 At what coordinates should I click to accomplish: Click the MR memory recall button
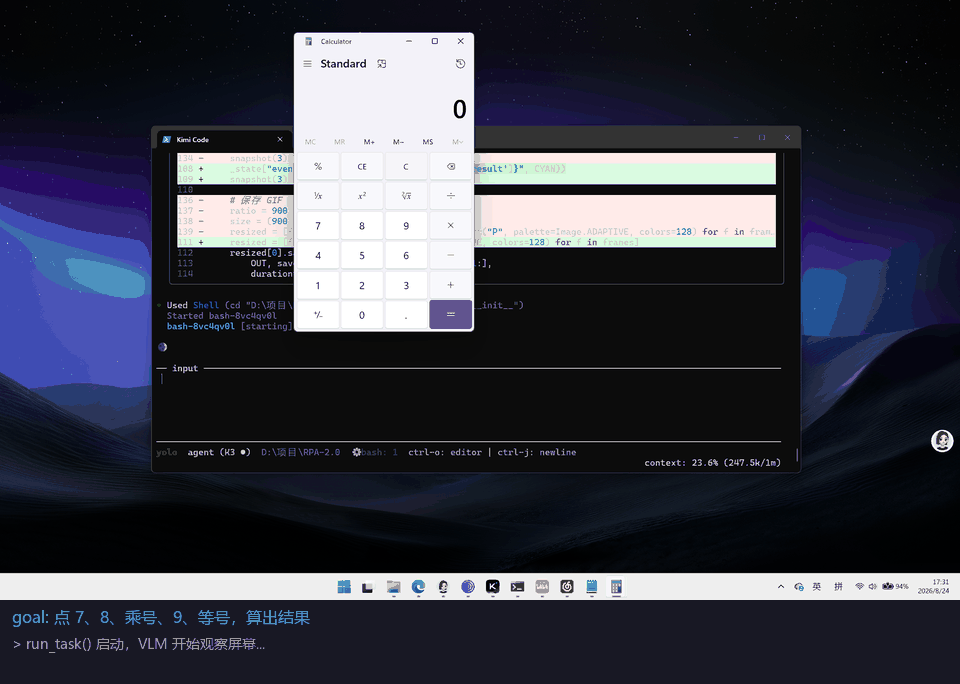(x=340, y=142)
